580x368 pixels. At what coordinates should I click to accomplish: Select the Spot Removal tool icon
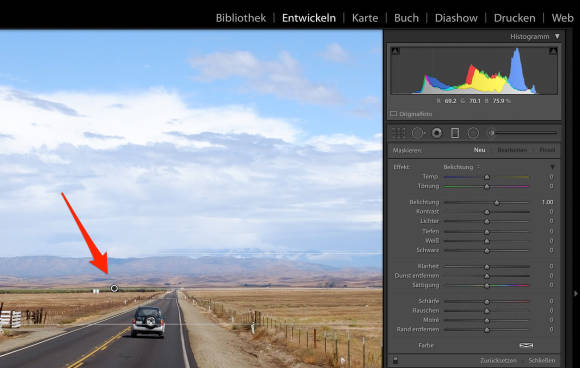pos(418,133)
